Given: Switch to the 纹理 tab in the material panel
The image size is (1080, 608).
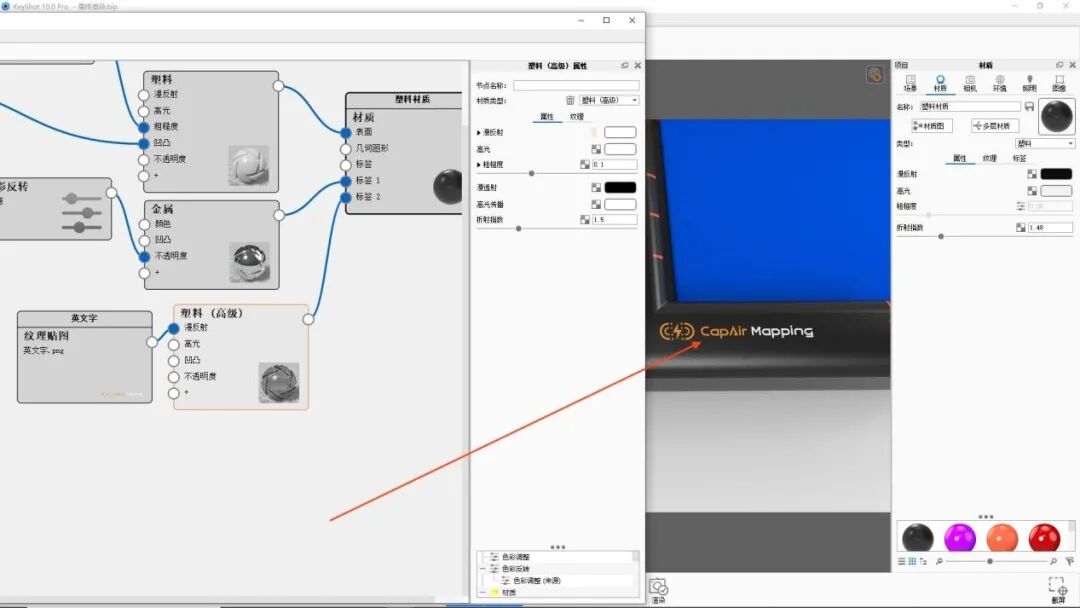Looking at the screenshot, I should coord(989,158).
